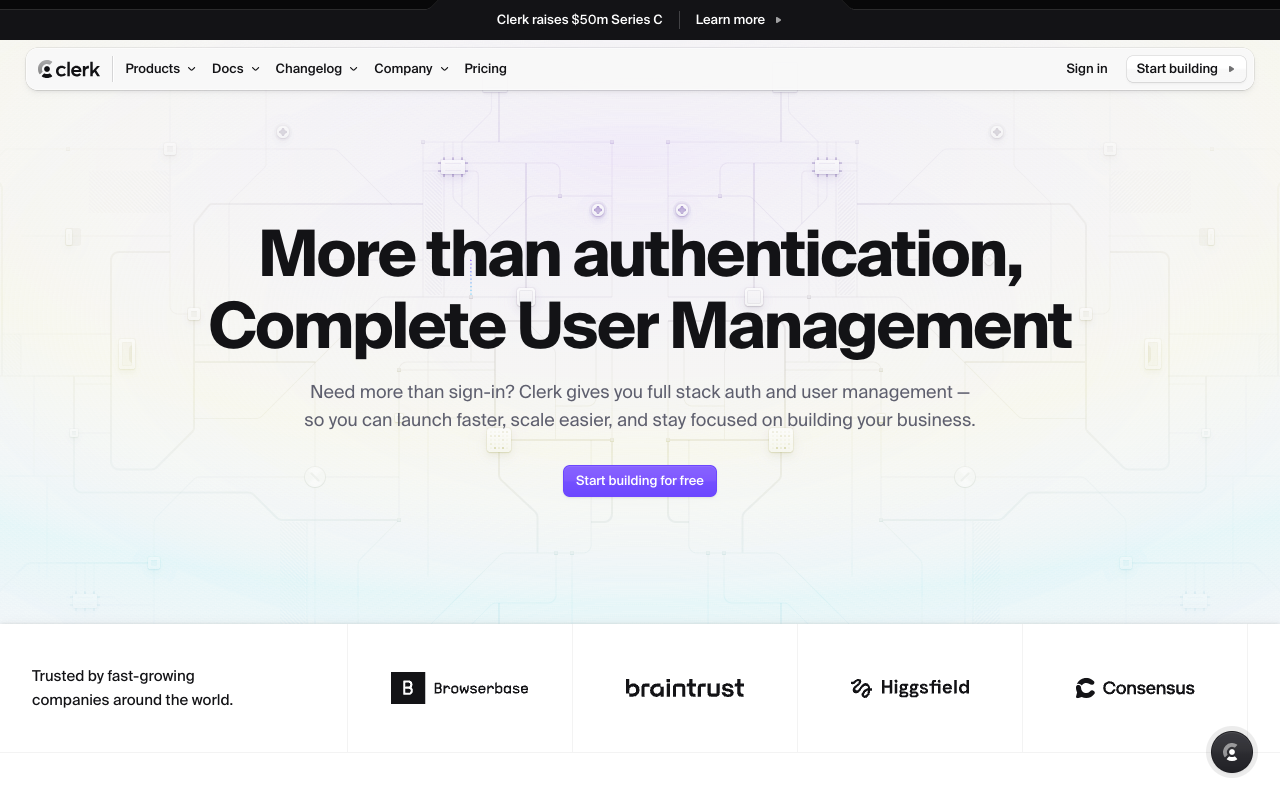
Task: Expand the Changelog dropdown
Action: (x=316, y=69)
